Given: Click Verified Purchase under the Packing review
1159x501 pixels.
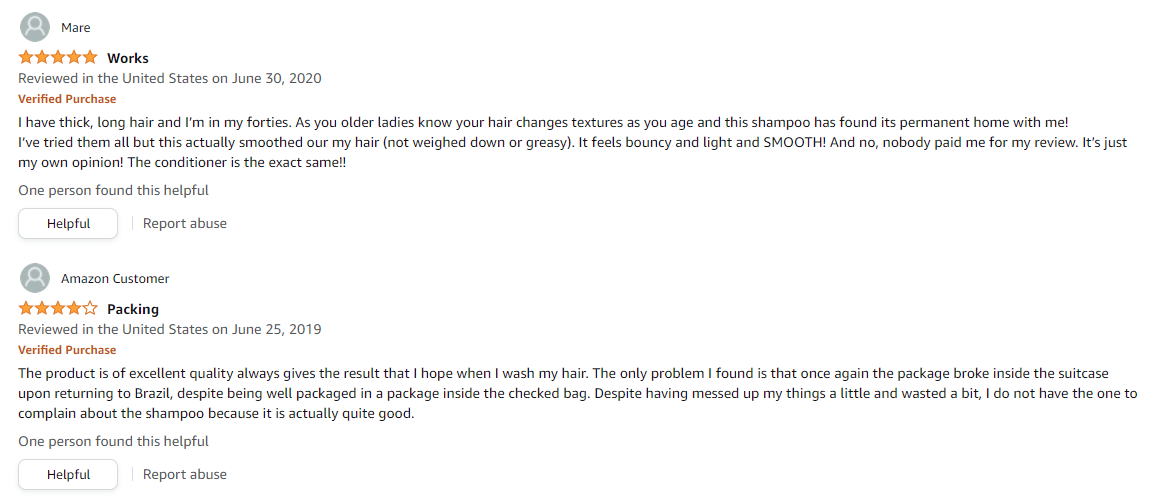Looking at the screenshot, I should coord(67,350).
